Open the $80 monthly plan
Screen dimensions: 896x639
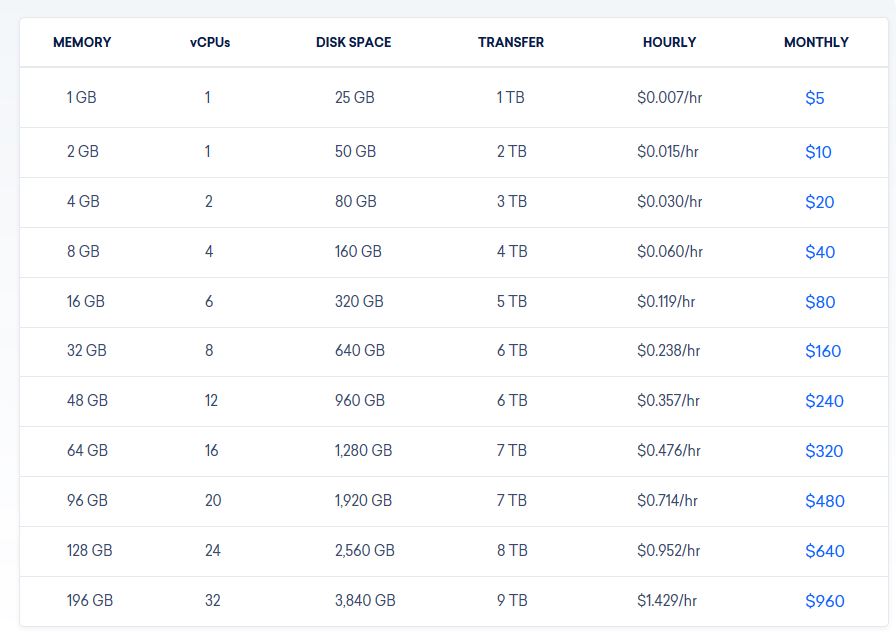820,302
